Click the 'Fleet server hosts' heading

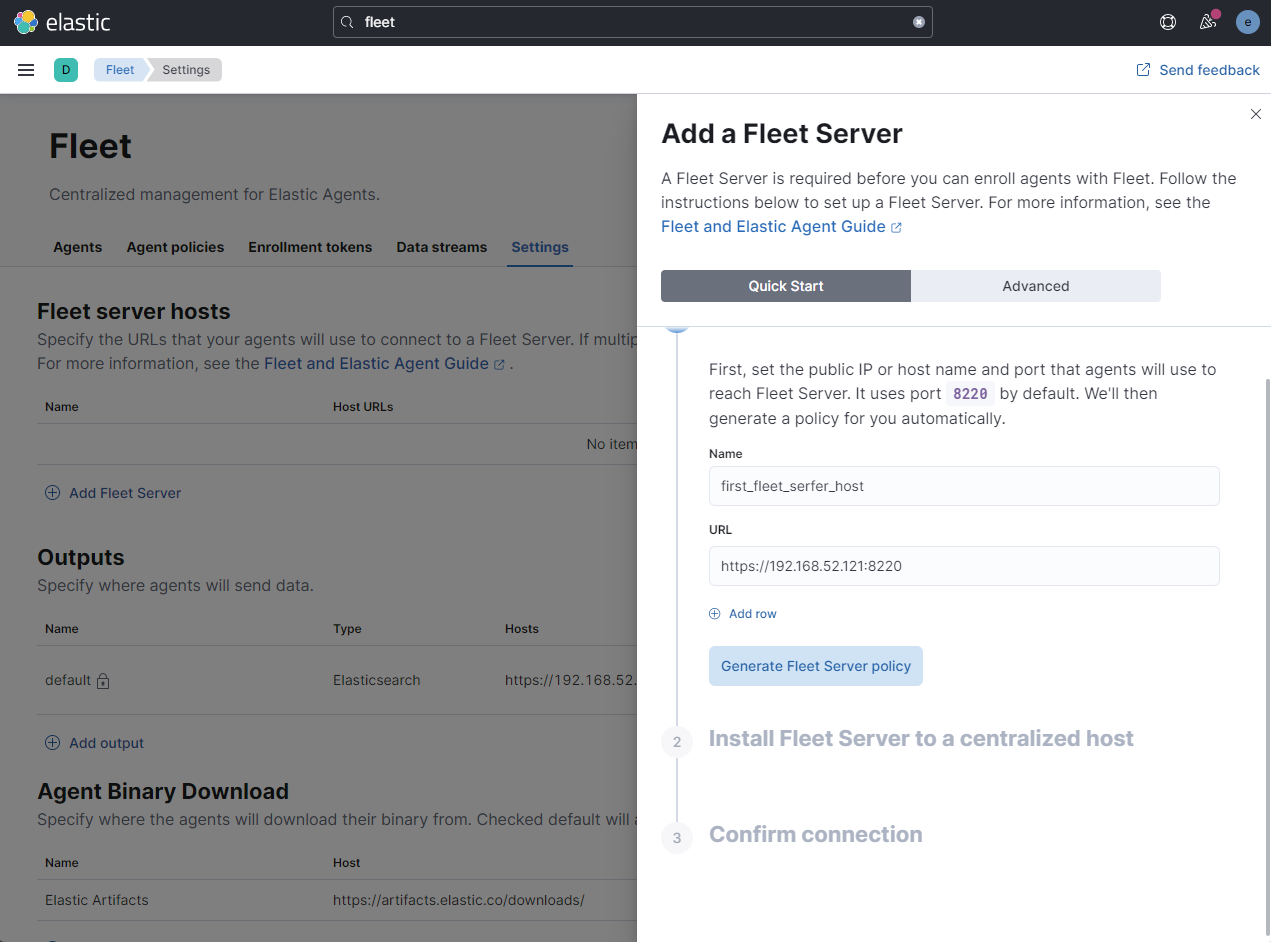[x=134, y=311]
